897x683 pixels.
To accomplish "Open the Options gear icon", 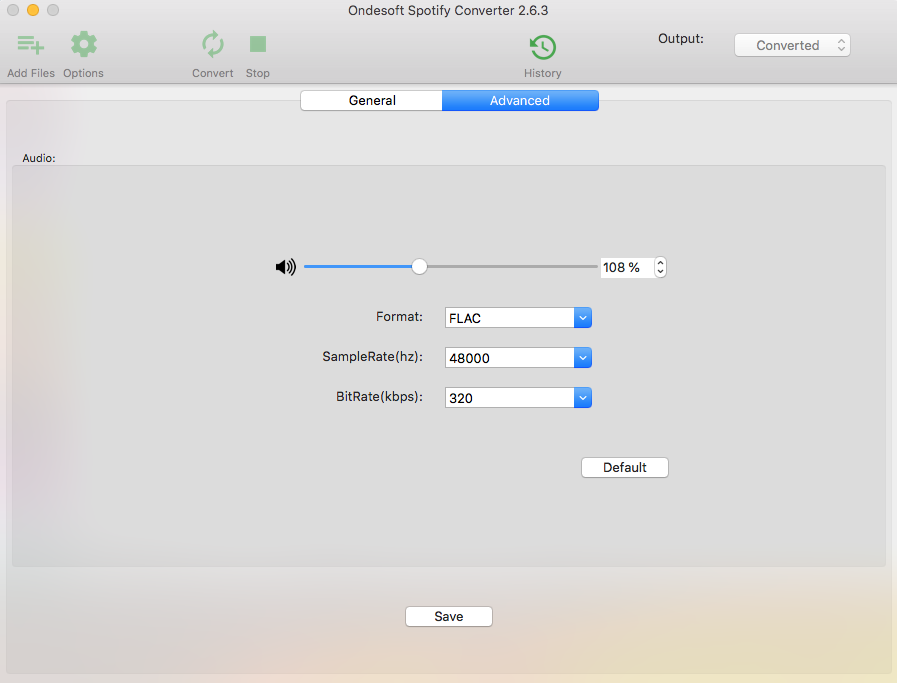I will coord(84,45).
